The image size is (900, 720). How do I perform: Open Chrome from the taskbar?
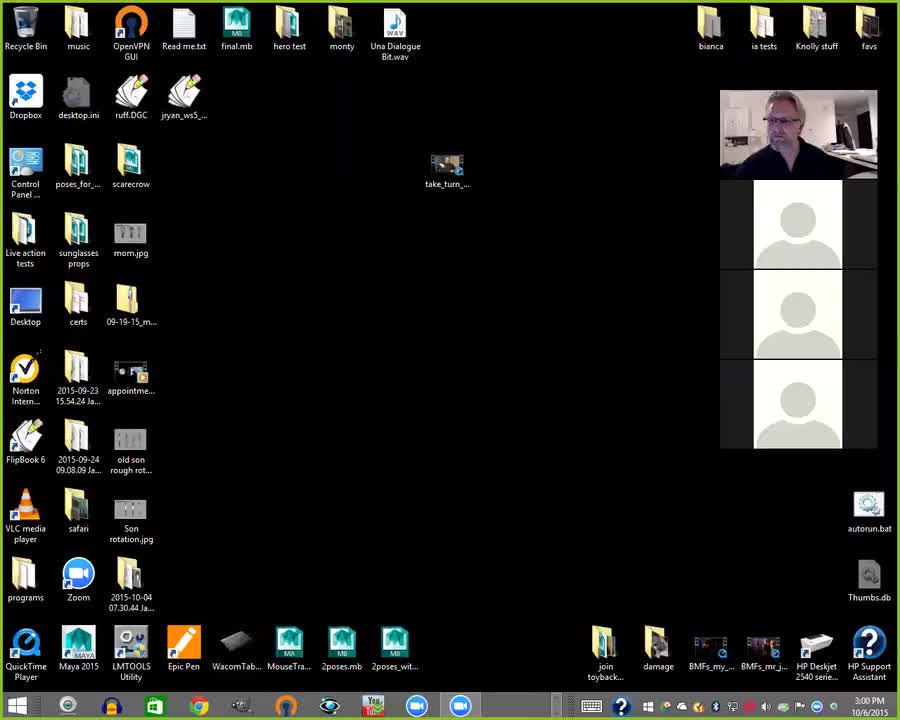(199, 706)
